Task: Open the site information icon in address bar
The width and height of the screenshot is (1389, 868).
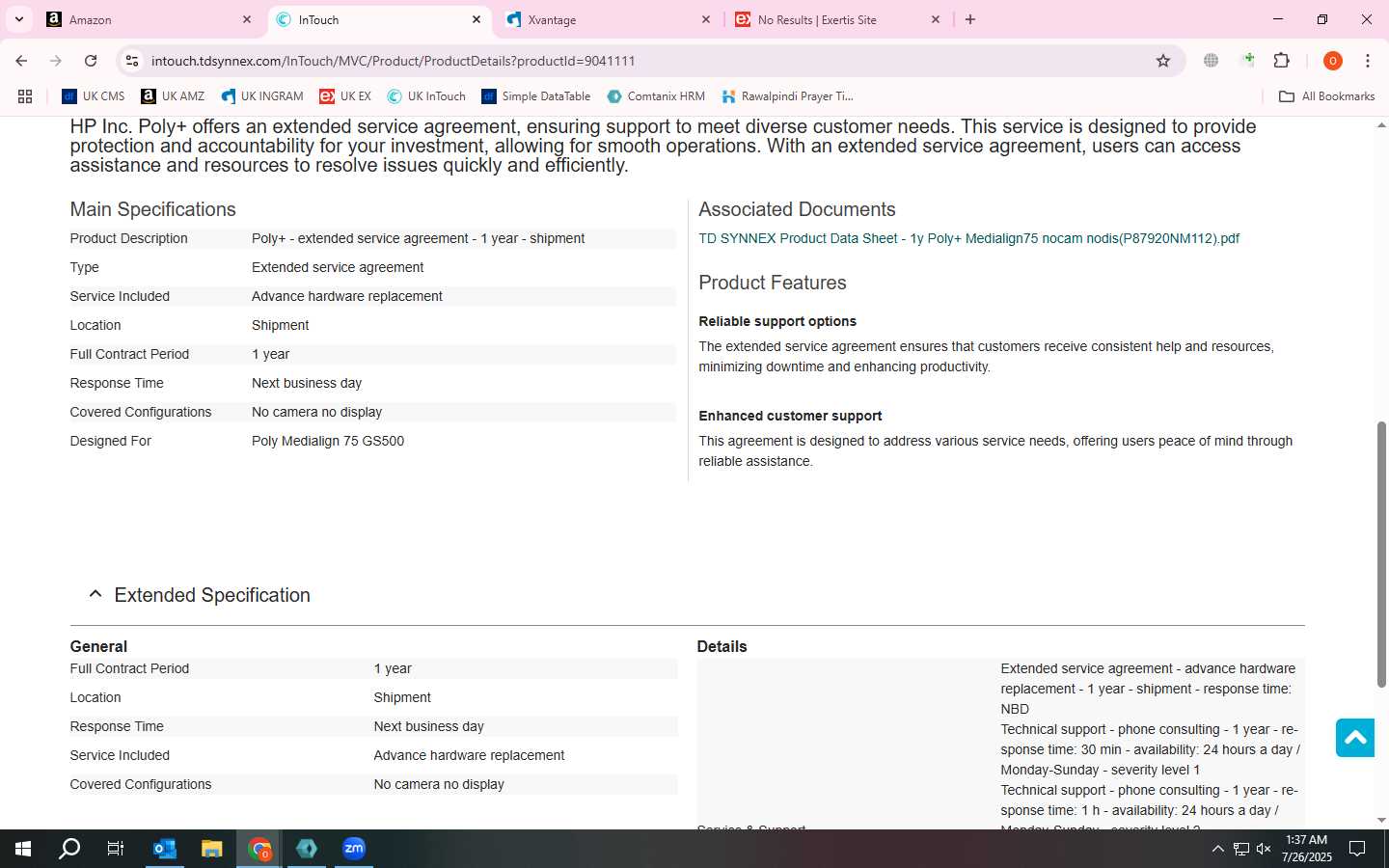Action: 132,61
